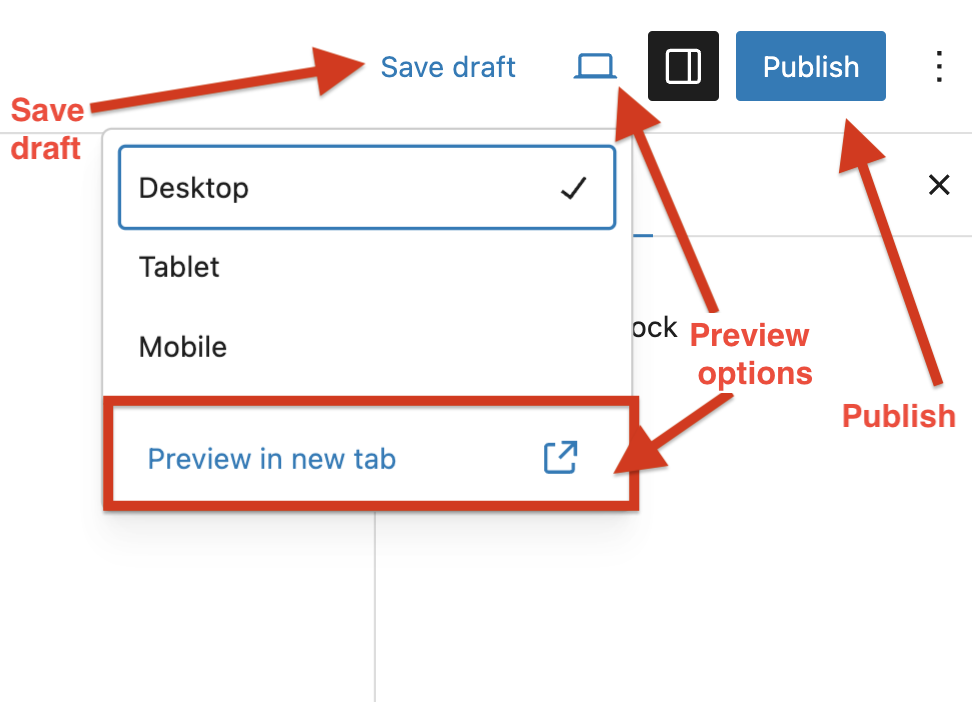
Task: Select Mobile preview option
Action: tap(367, 347)
